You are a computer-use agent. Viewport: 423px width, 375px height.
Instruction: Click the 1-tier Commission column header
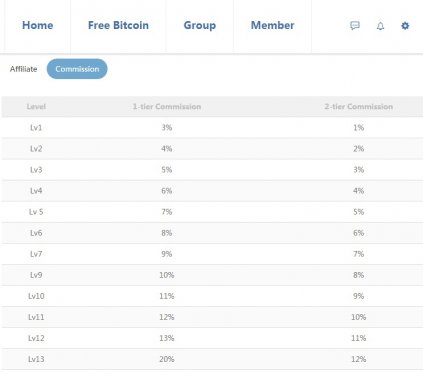[167, 107]
